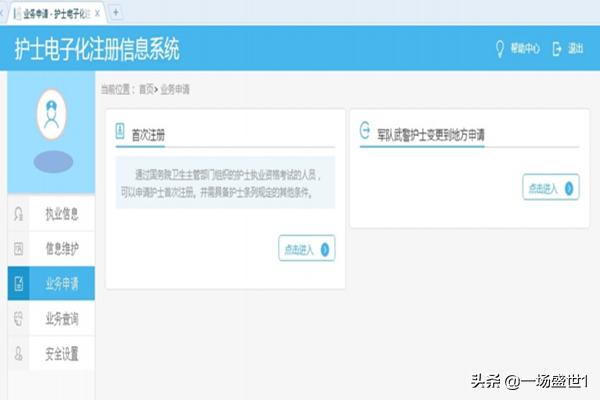
Task: Open the 执业信息 sidebar menu label
Action: tap(61, 214)
